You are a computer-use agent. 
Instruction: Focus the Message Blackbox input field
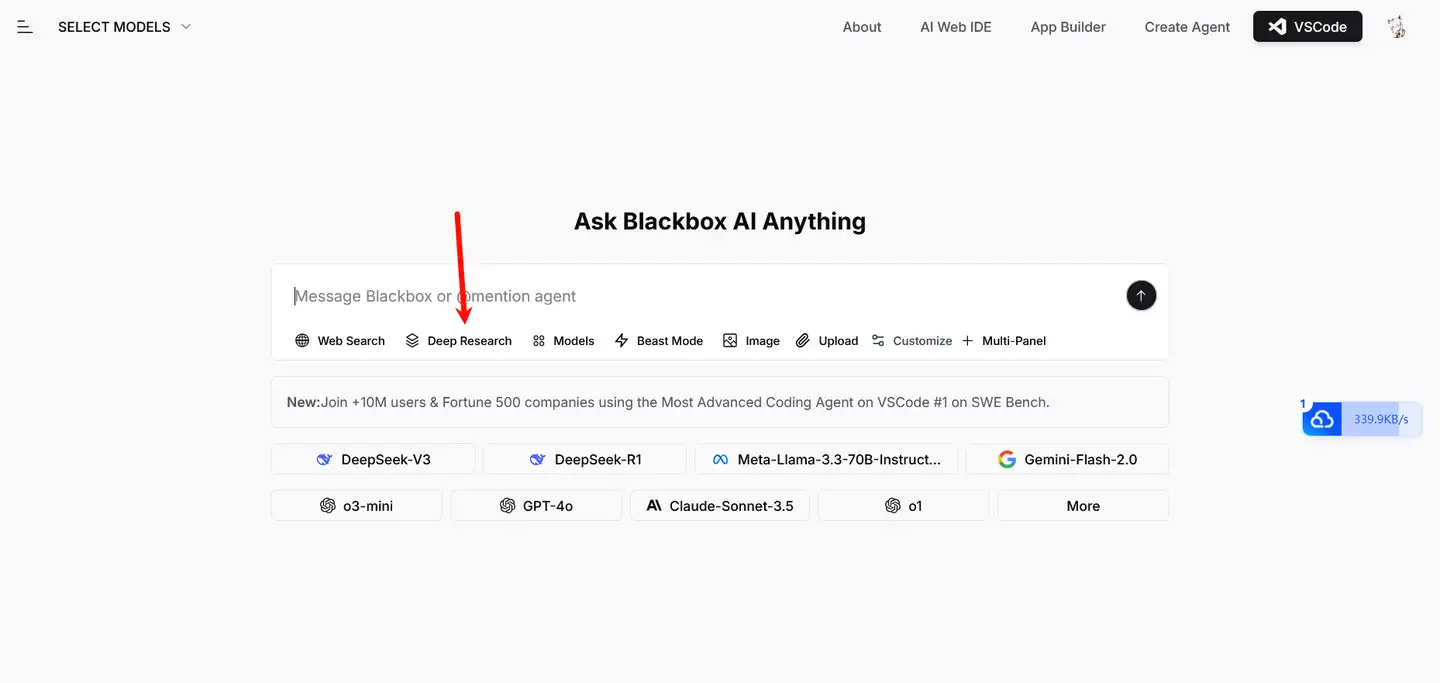tap(700, 296)
